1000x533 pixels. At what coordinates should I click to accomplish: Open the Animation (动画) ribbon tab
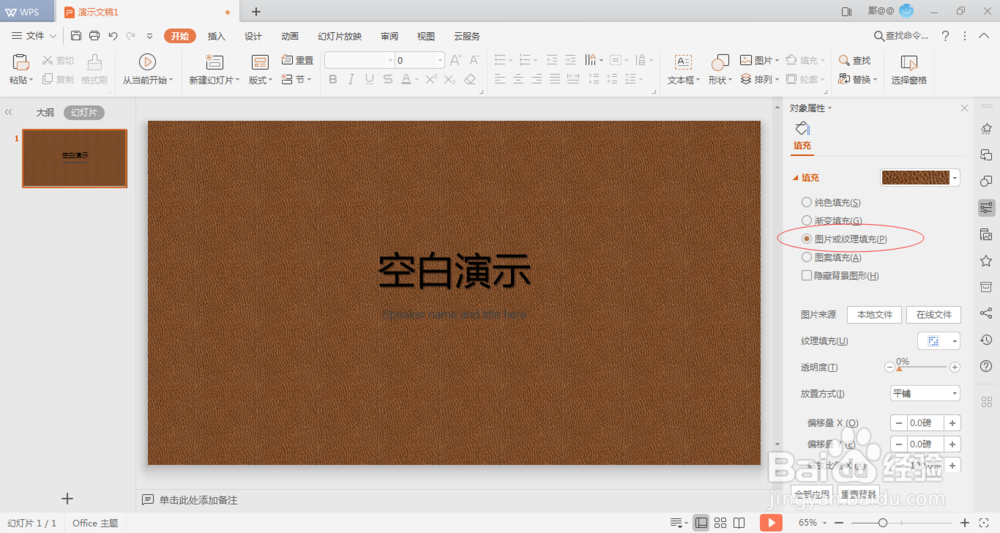pos(290,36)
